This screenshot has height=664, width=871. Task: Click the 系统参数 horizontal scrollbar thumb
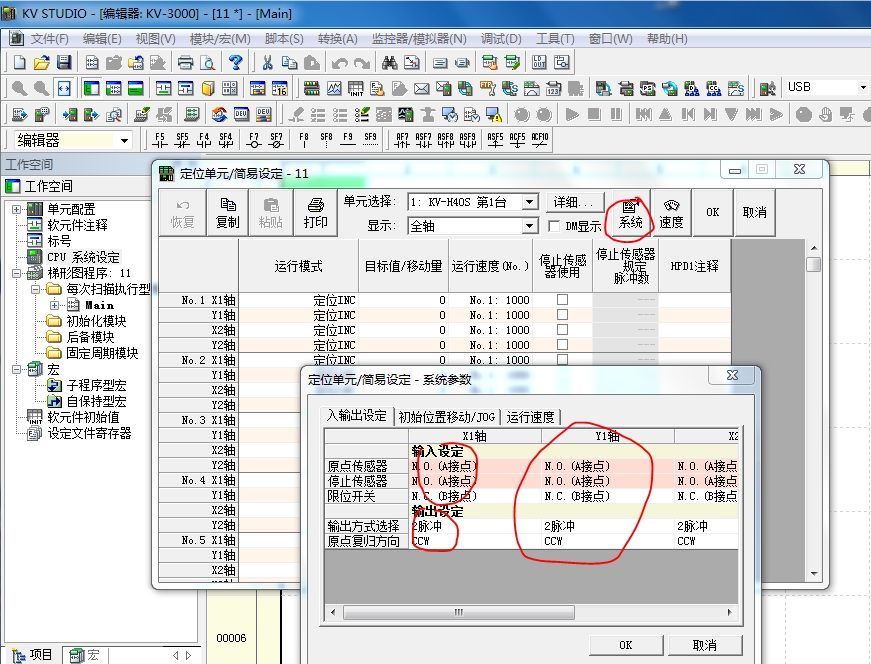(459, 612)
